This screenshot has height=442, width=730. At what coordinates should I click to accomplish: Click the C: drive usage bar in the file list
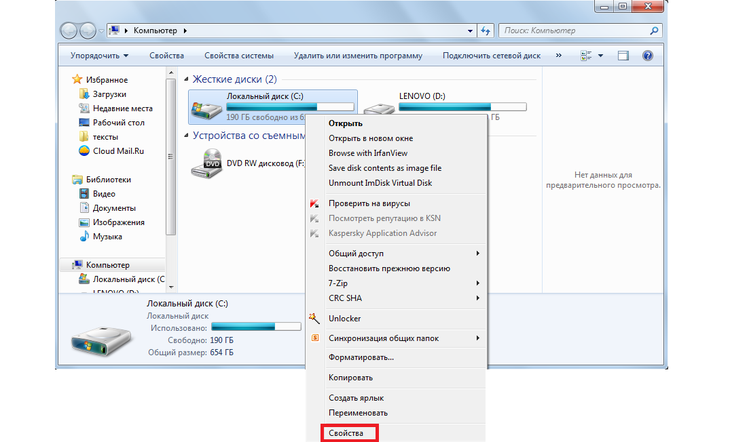pos(290,107)
